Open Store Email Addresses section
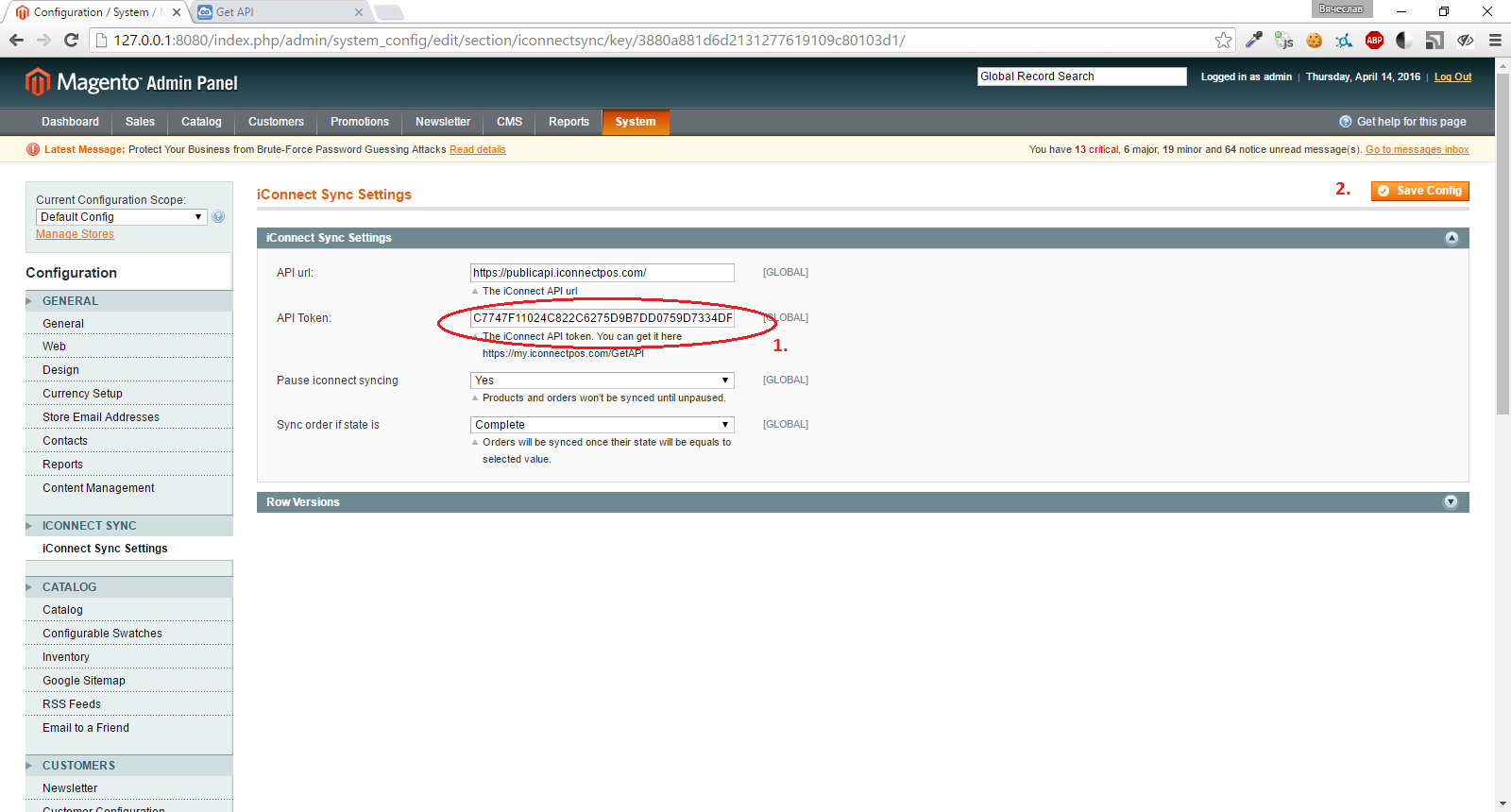Screen dimensions: 1511x812 coord(101,417)
